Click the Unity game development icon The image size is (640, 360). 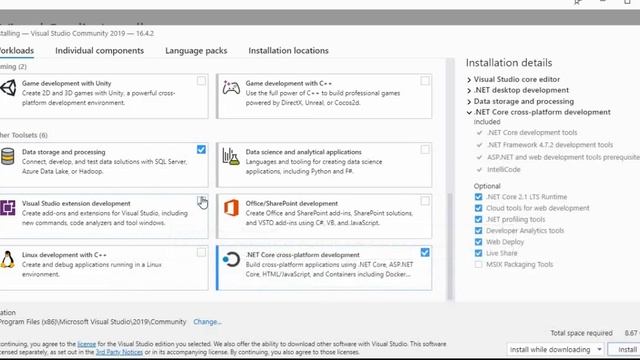coord(8,88)
